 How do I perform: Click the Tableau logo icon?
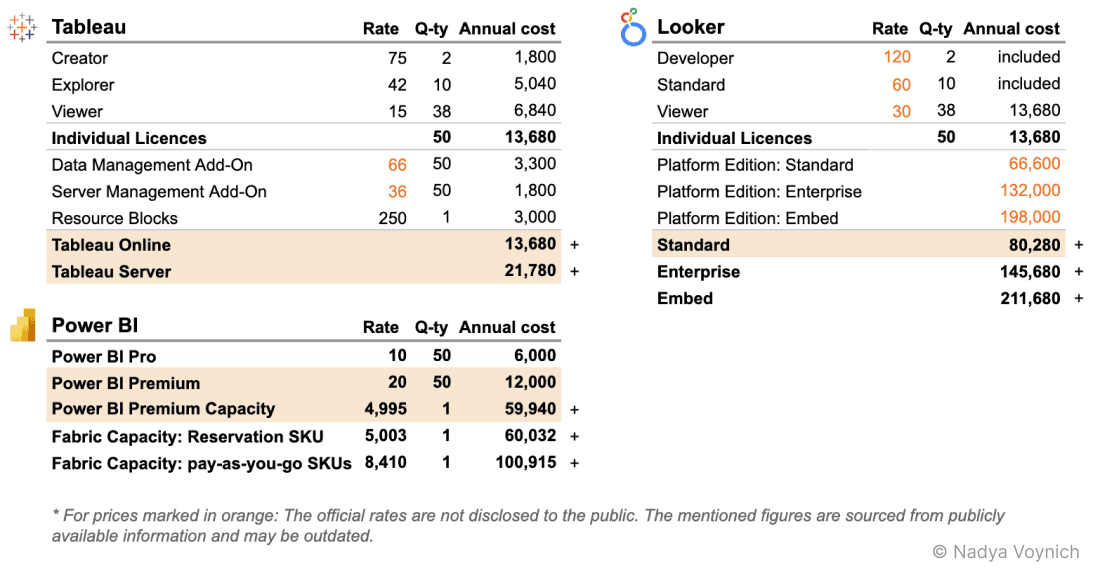pos(22,28)
